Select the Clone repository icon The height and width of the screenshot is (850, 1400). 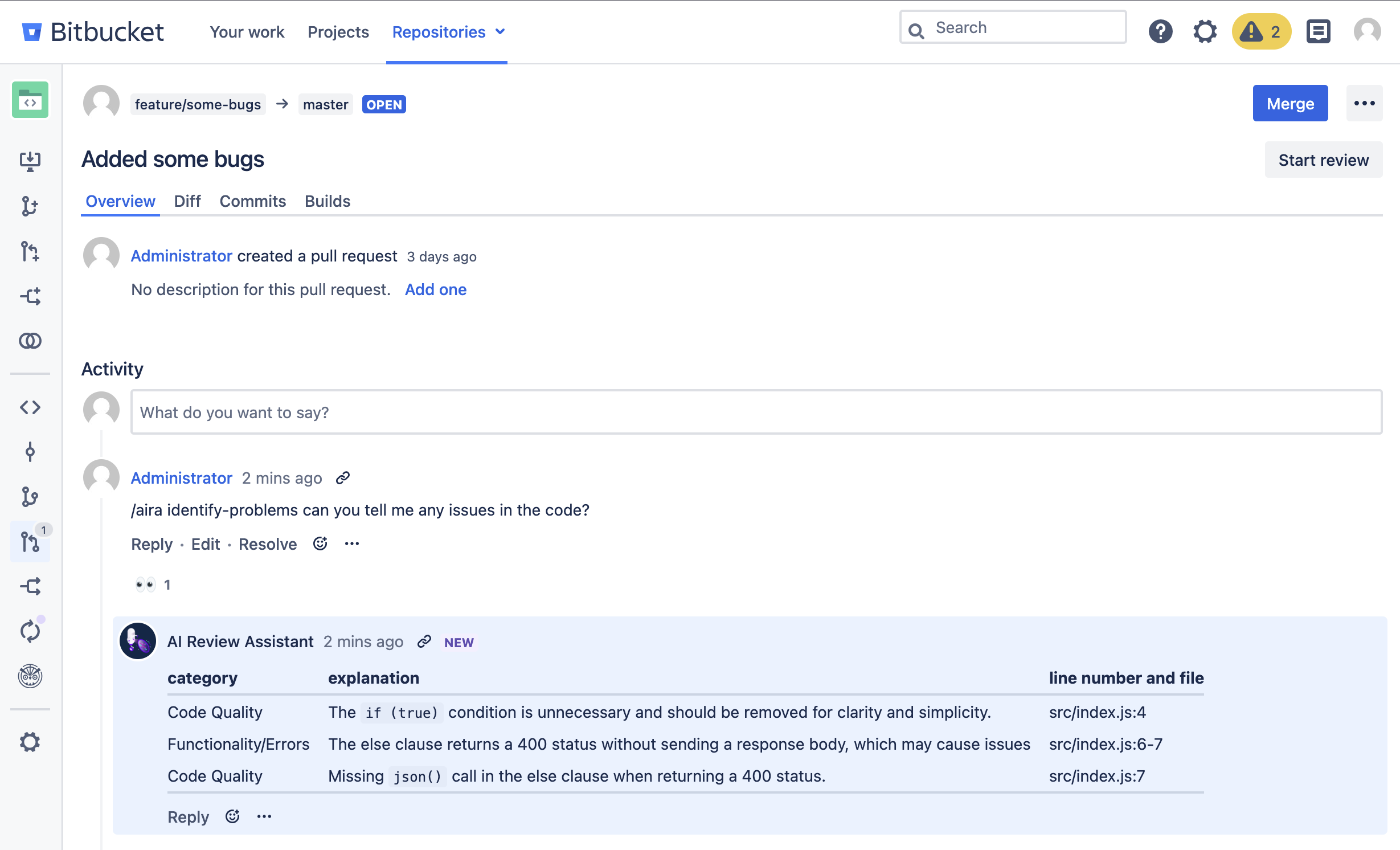click(x=30, y=161)
